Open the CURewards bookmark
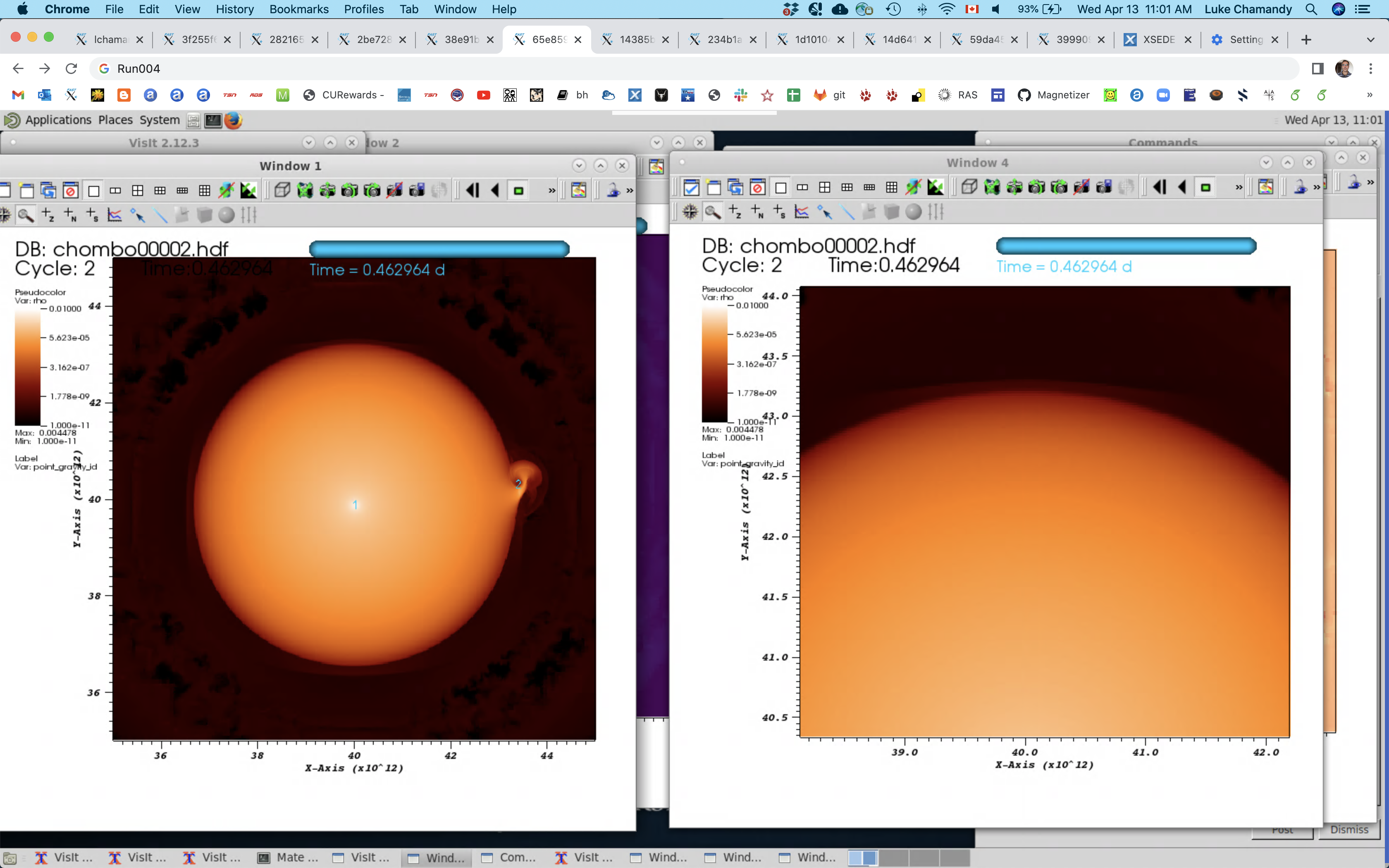This screenshot has width=1389, height=868. (x=343, y=95)
